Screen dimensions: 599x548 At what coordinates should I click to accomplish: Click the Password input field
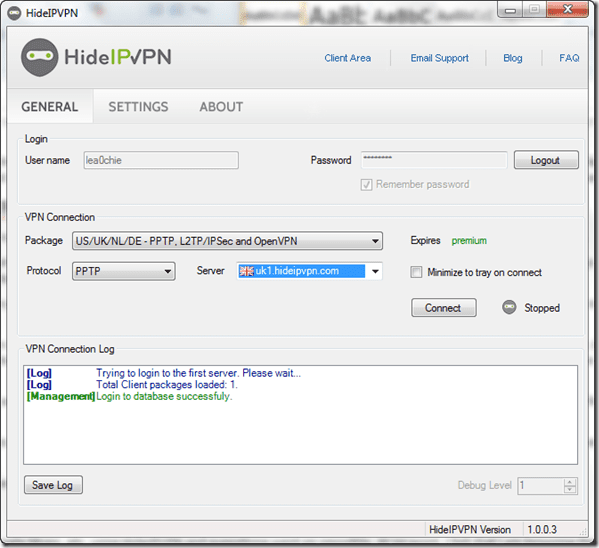point(434,160)
